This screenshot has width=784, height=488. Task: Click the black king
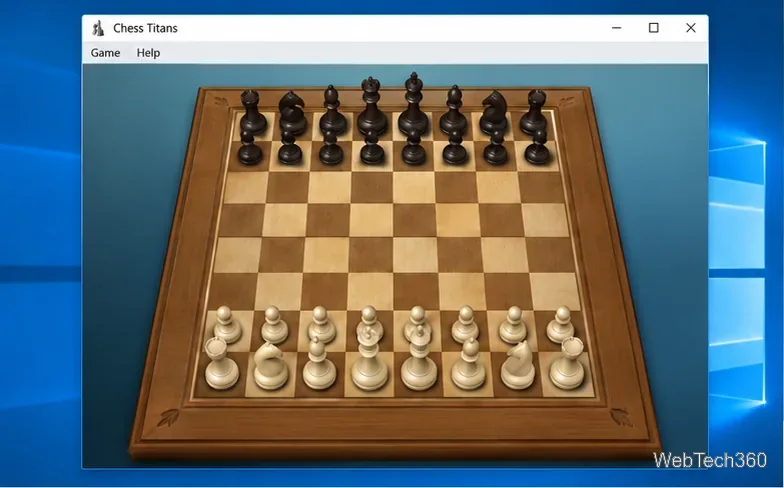[413, 105]
